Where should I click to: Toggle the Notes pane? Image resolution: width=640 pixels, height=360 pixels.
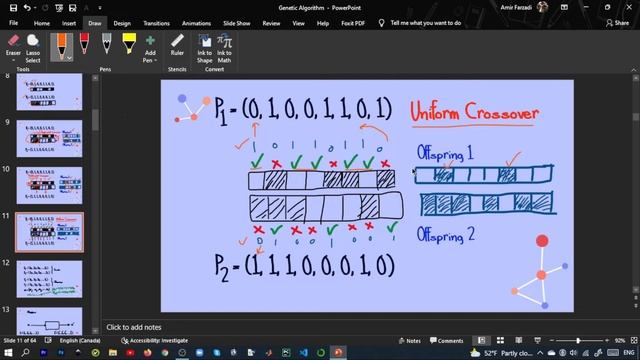click(x=409, y=340)
